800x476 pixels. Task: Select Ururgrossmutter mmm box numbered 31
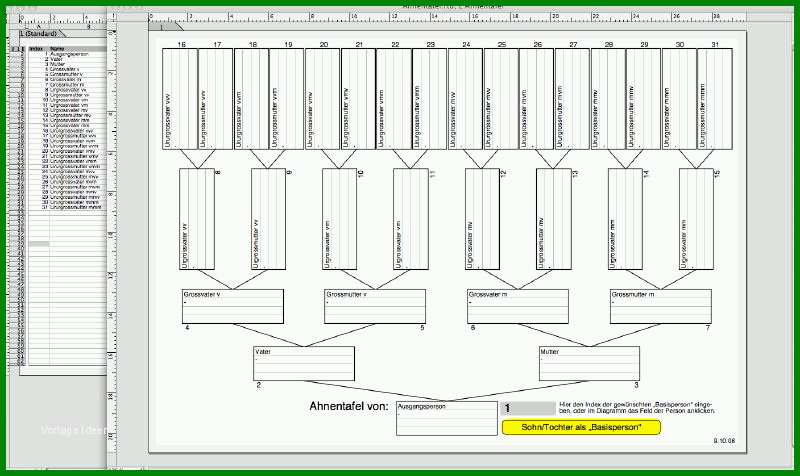point(715,99)
